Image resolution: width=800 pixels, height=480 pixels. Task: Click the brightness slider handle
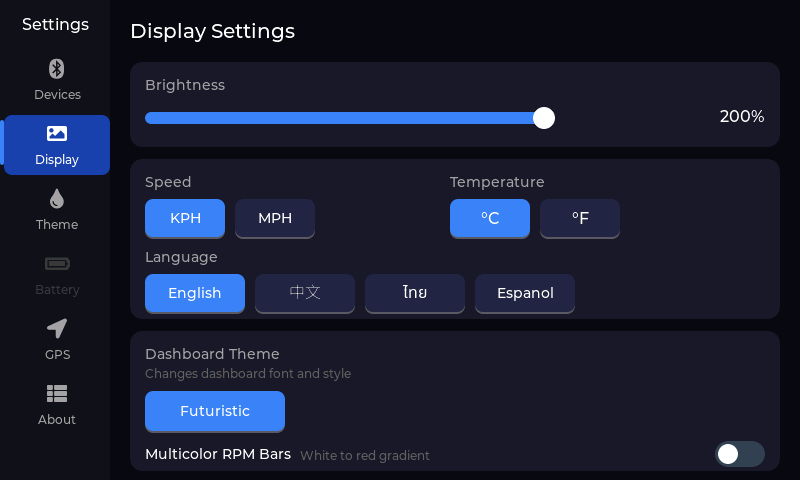click(x=544, y=118)
